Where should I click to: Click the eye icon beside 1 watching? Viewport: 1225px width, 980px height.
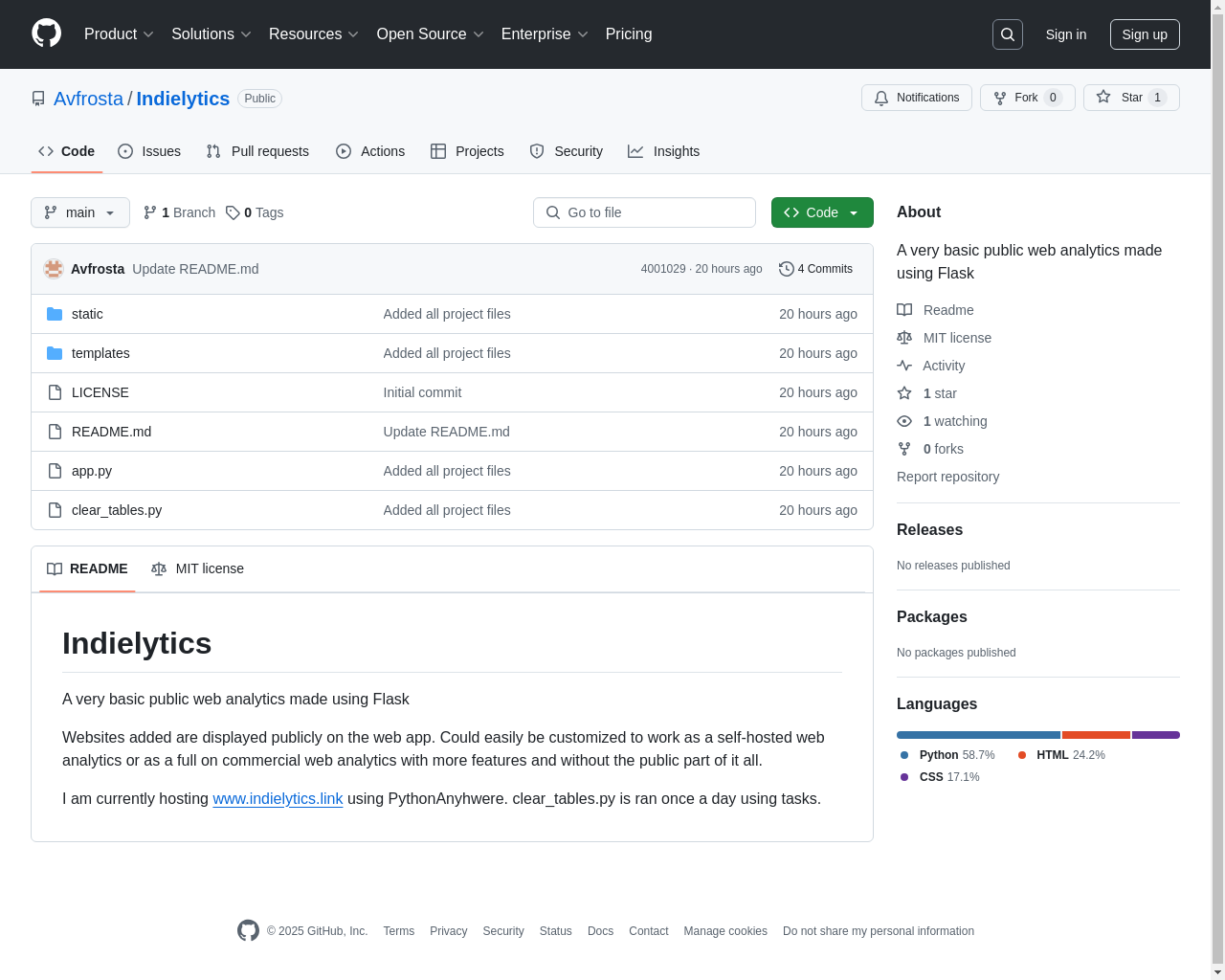tap(904, 421)
